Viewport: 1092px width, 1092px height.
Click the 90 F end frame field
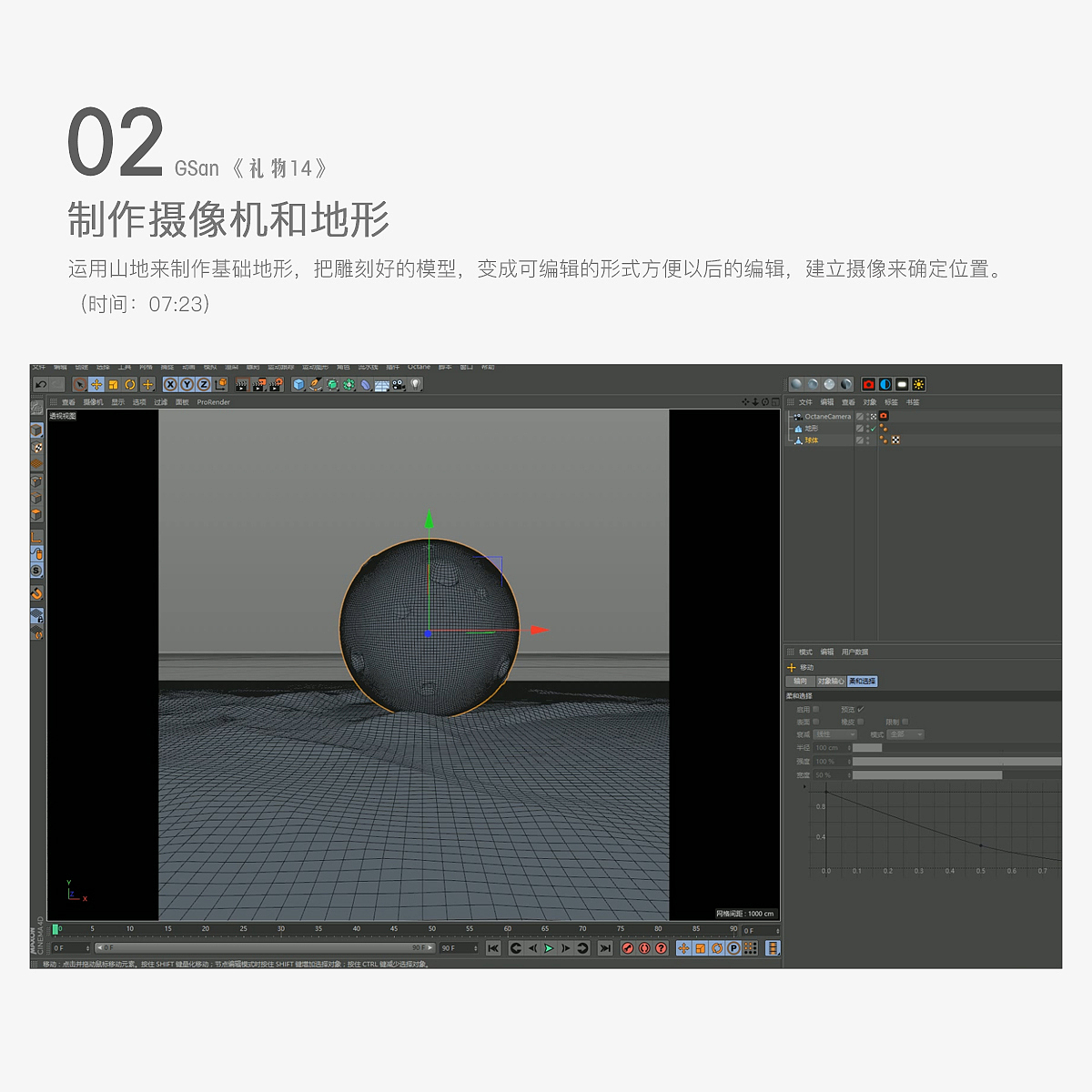point(459,948)
